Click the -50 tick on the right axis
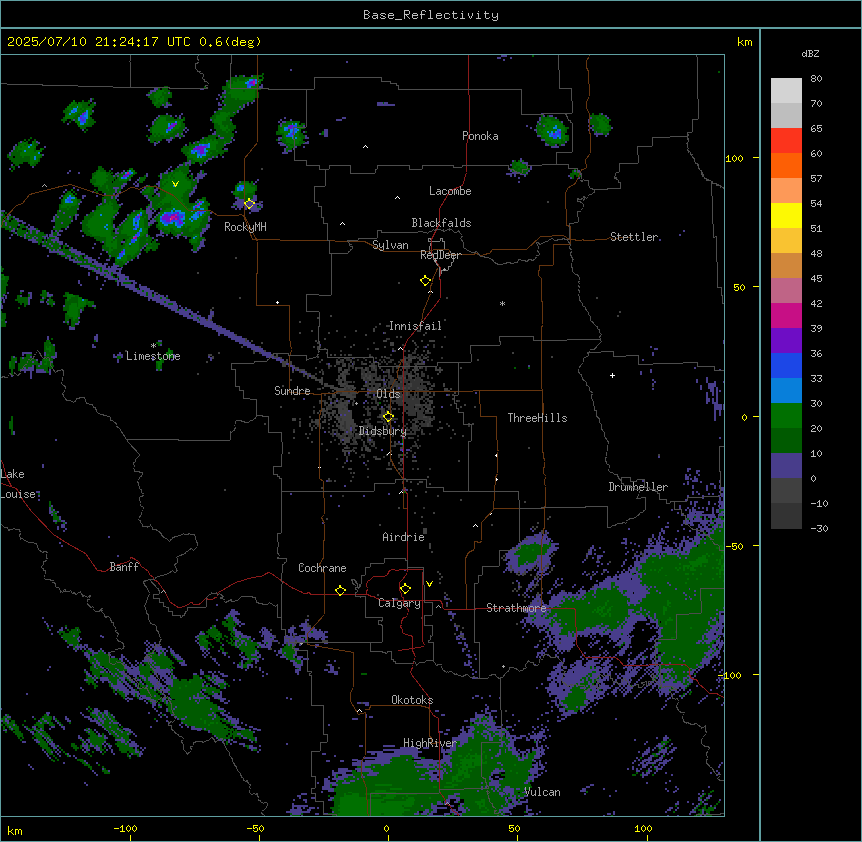This screenshot has height=842, width=862. tap(734, 546)
